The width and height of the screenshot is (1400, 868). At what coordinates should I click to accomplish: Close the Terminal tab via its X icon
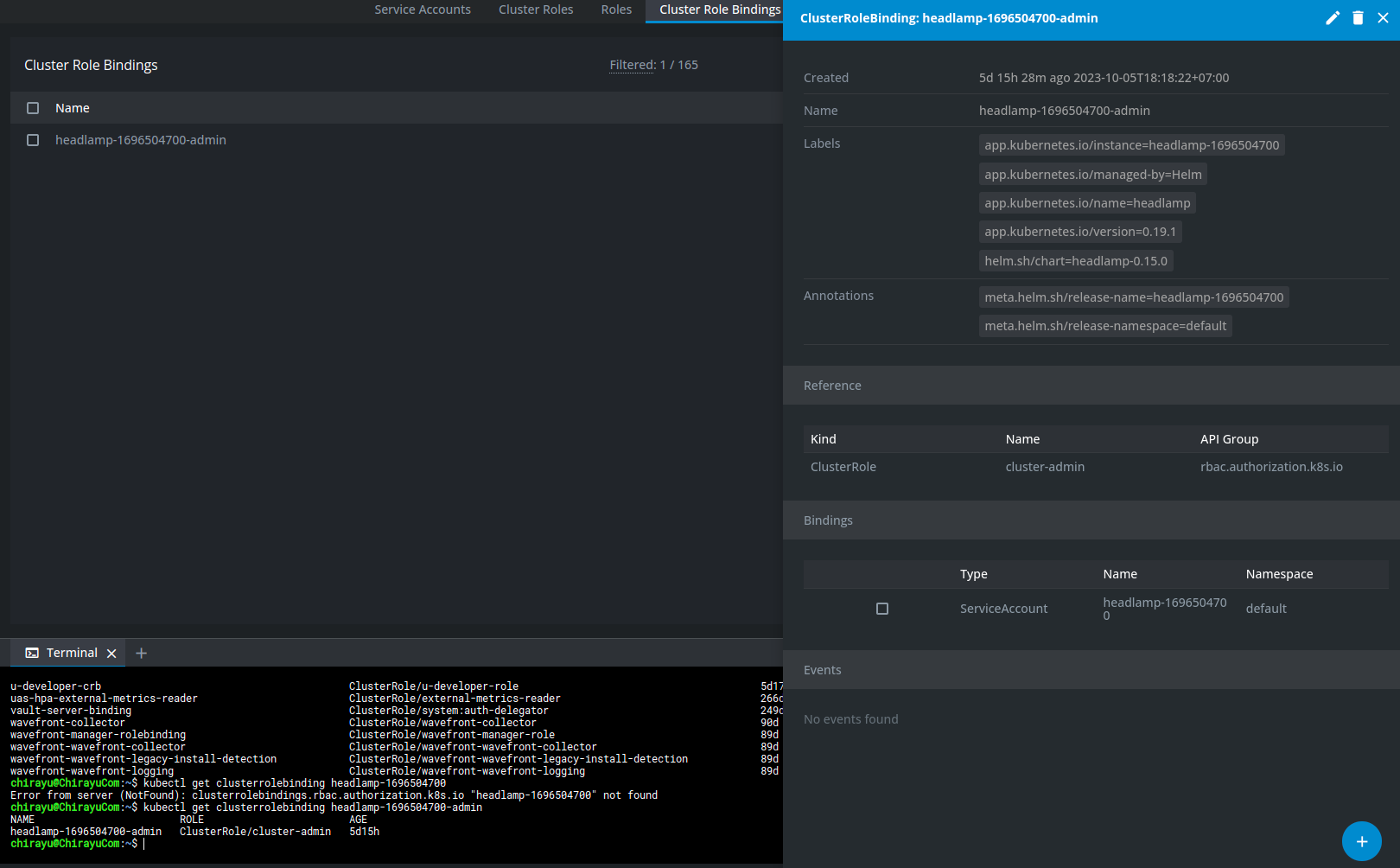(111, 653)
